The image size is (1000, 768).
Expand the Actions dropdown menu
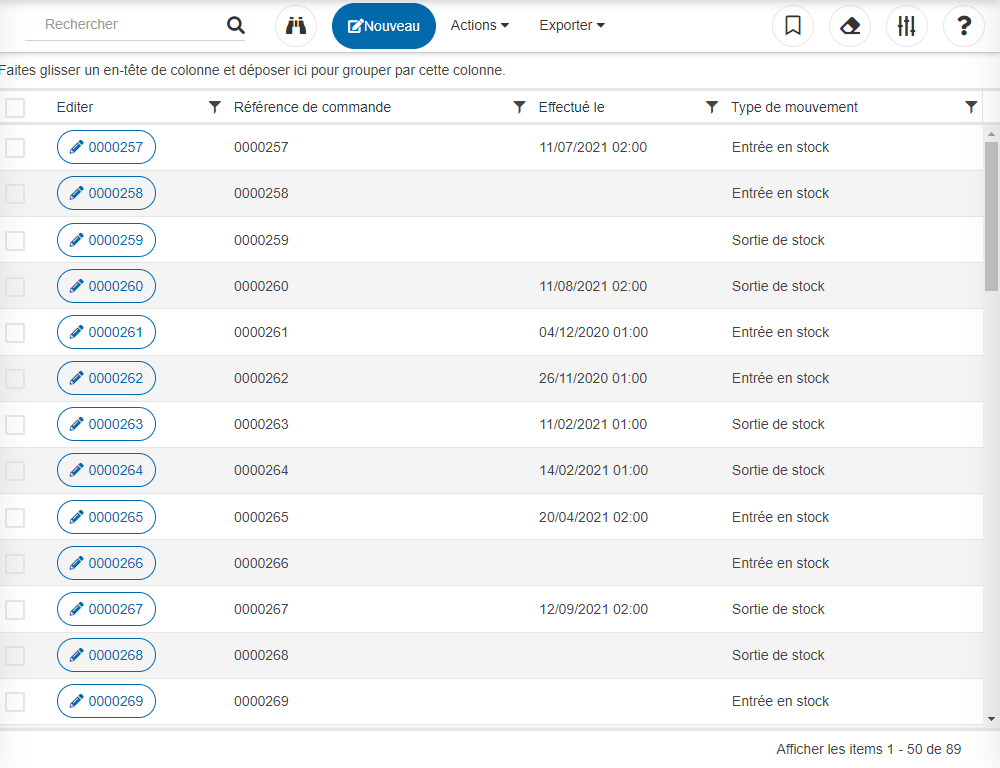[x=479, y=26]
